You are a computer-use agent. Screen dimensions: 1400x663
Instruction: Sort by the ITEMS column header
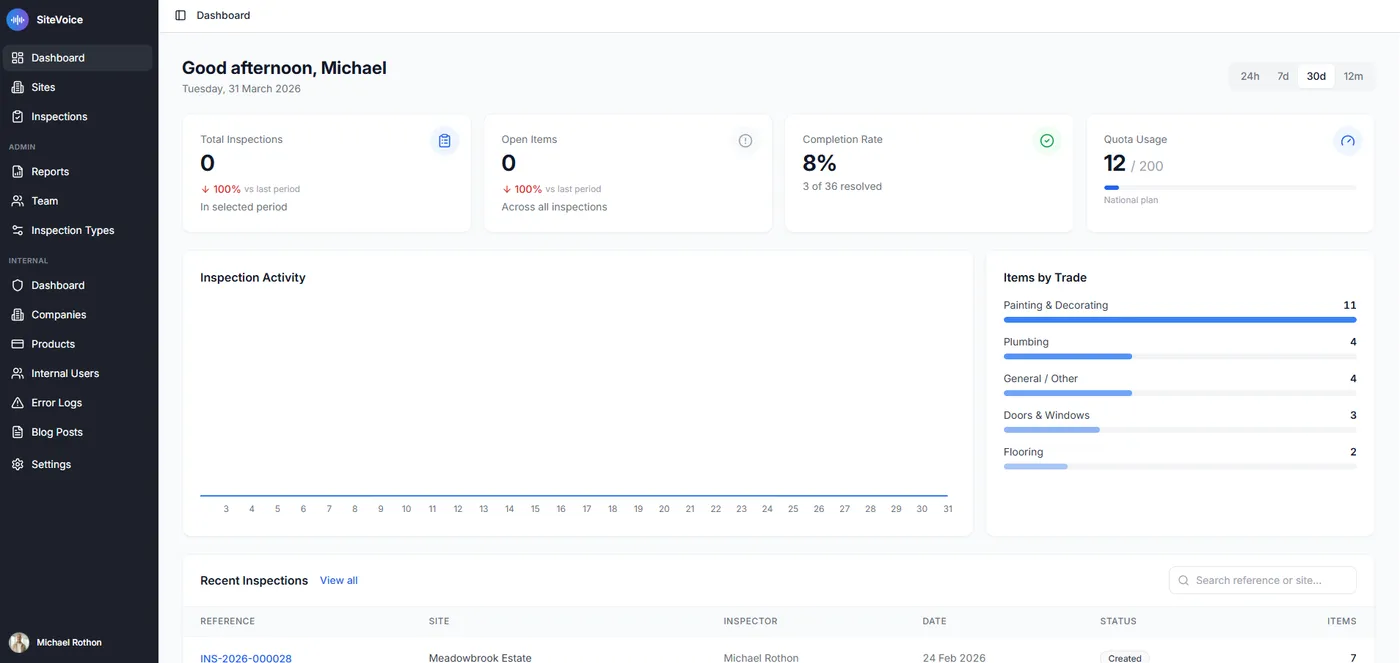tap(1342, 621)
